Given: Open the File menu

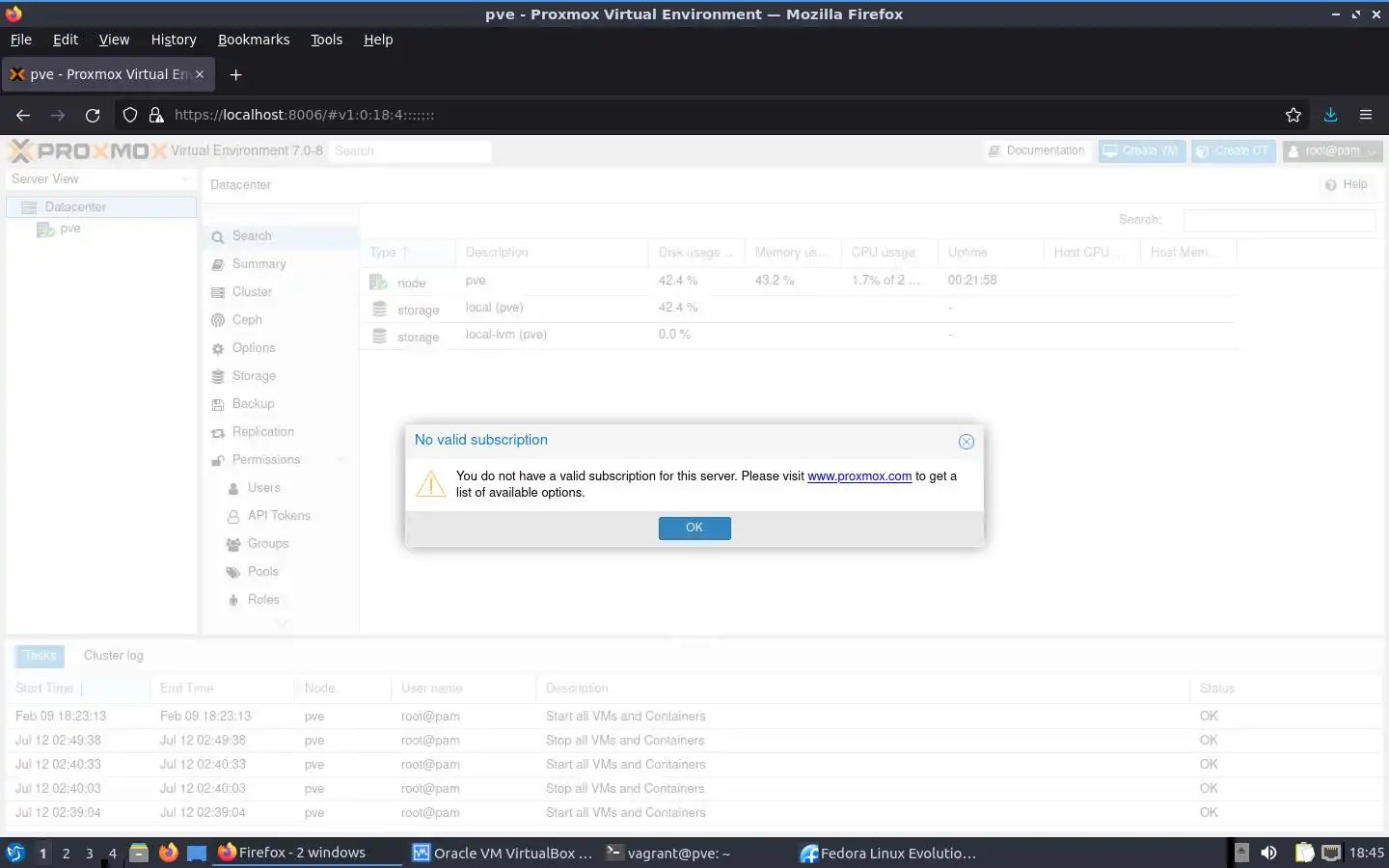Looking at the screenshot, I should [x=21, y=40].
